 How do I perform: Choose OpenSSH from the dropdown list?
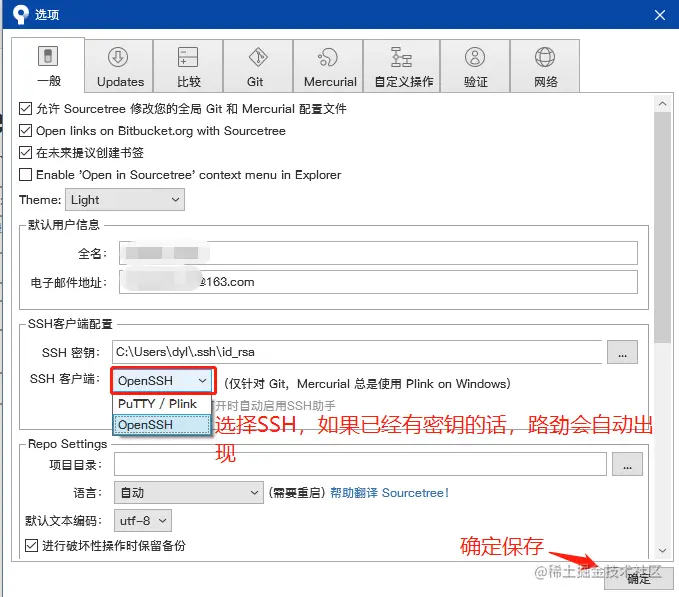pyautogui.click(x=162, y=425)
